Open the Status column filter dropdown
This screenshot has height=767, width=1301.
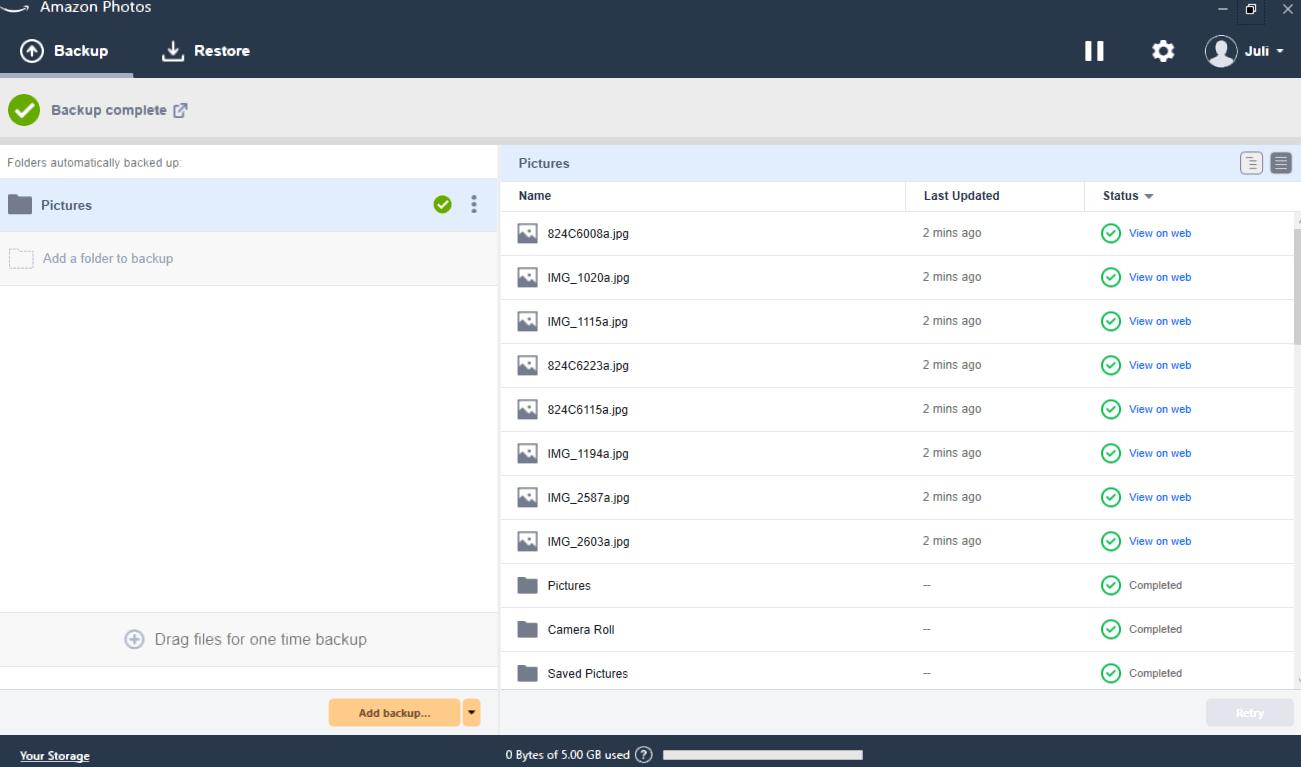tap(1149, 196)
